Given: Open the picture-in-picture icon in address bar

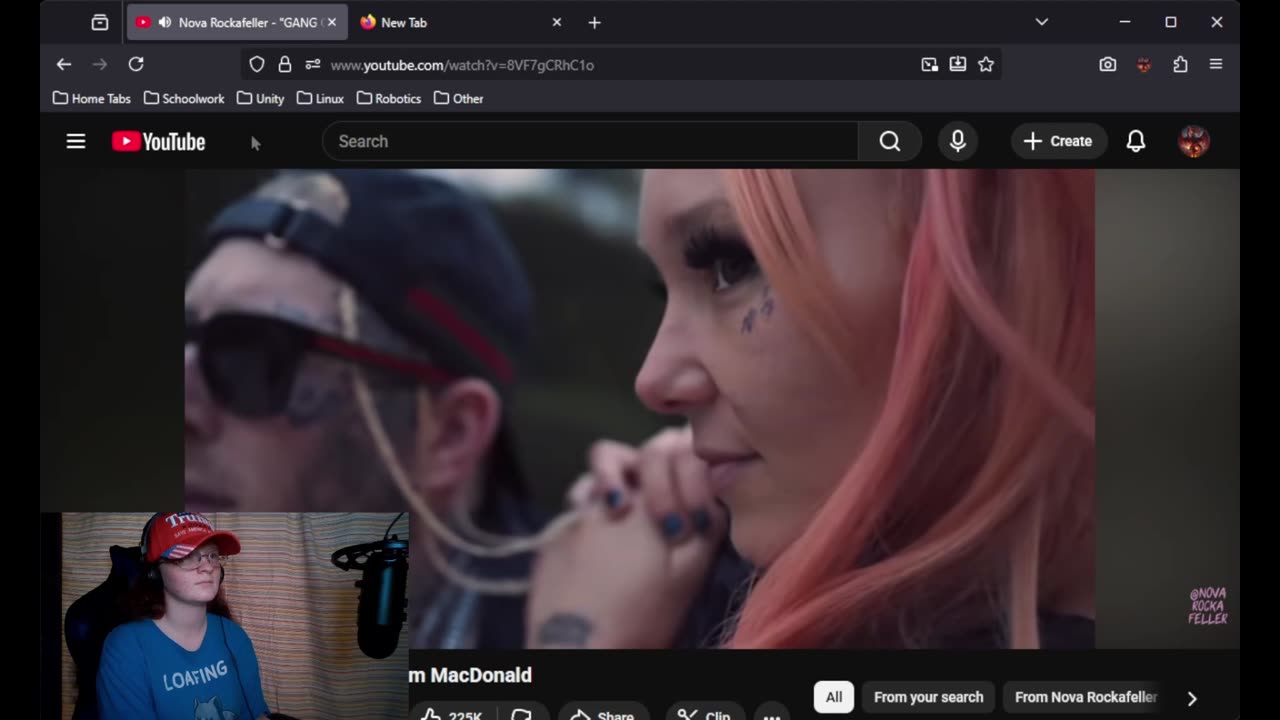Looking at the screenshot, I should click(930, 64).
